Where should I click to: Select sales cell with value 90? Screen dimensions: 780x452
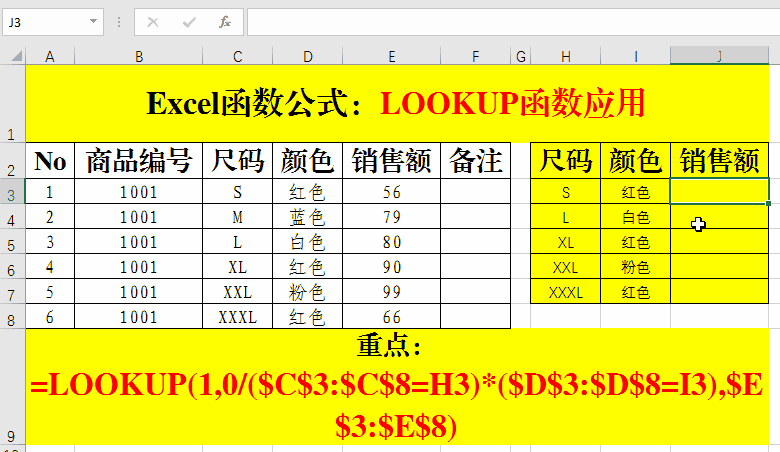392,266
